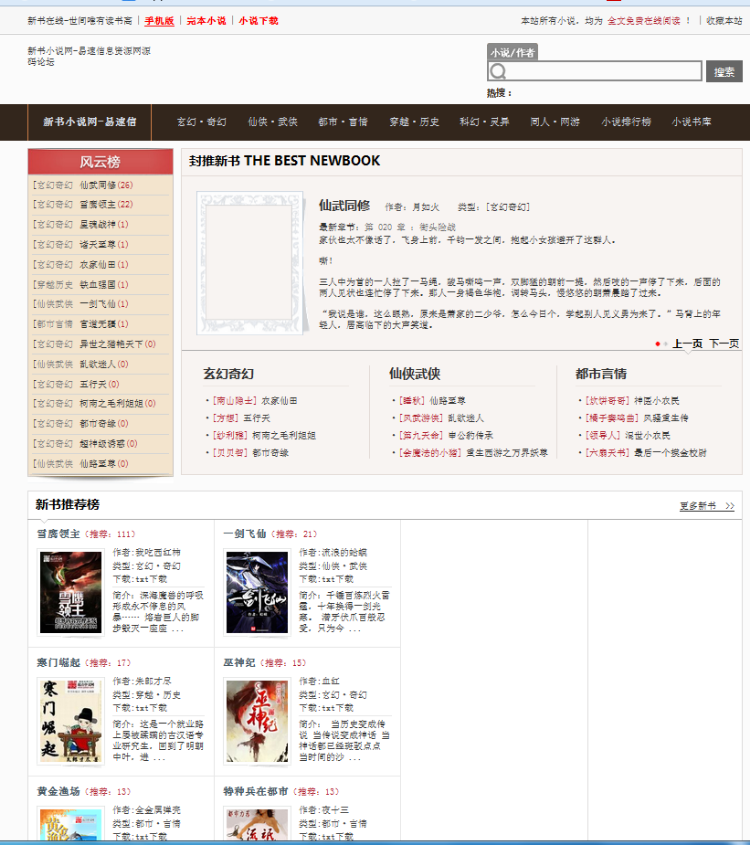Screen dimensions: 750x845
Task: Open the 科幻·灵异 navigation category
Action: tap(484, 122)
